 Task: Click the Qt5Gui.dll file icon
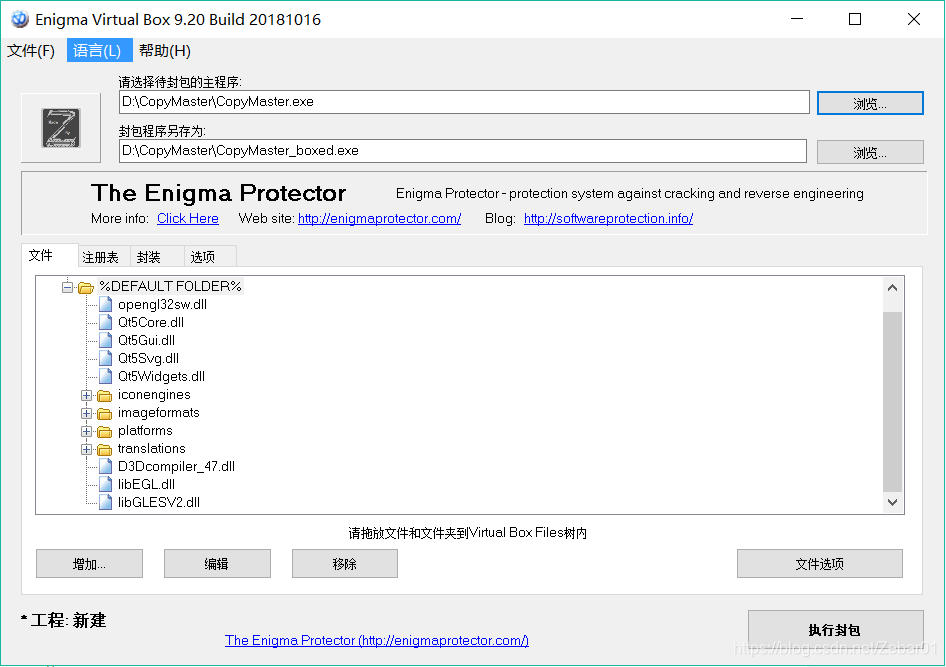click(x=105, y=341)
